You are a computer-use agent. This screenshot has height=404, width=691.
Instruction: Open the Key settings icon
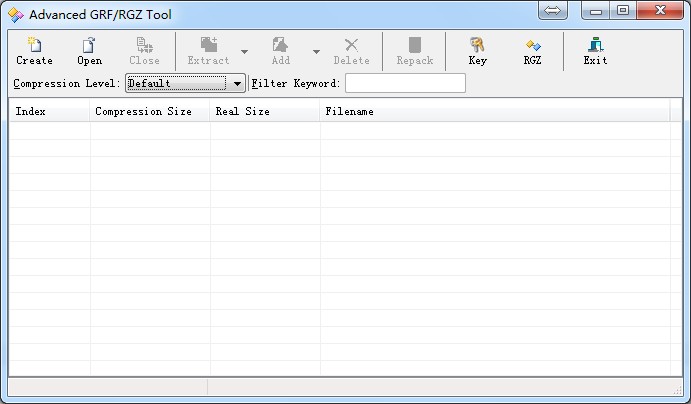click(x=477, y=51)
